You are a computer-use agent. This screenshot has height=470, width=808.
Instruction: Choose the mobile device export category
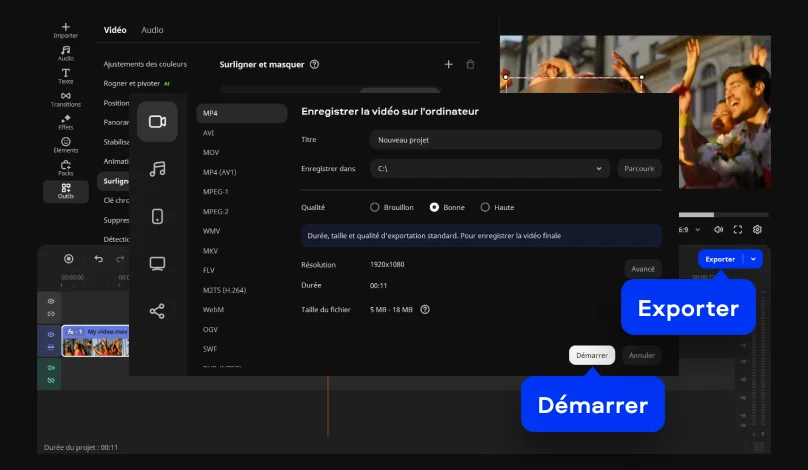[157, 216]
